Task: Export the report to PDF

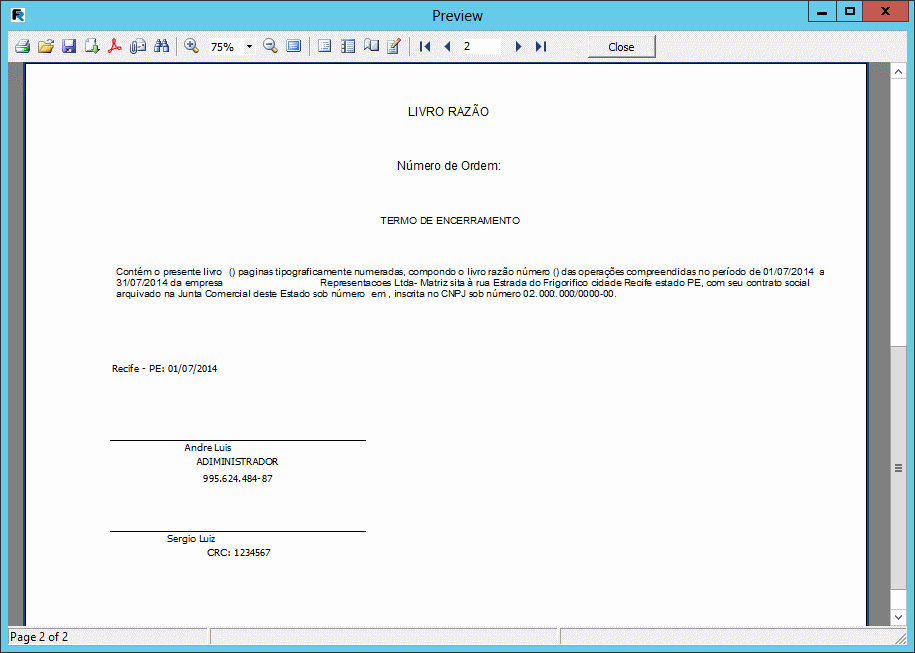Action: [115, 46]
